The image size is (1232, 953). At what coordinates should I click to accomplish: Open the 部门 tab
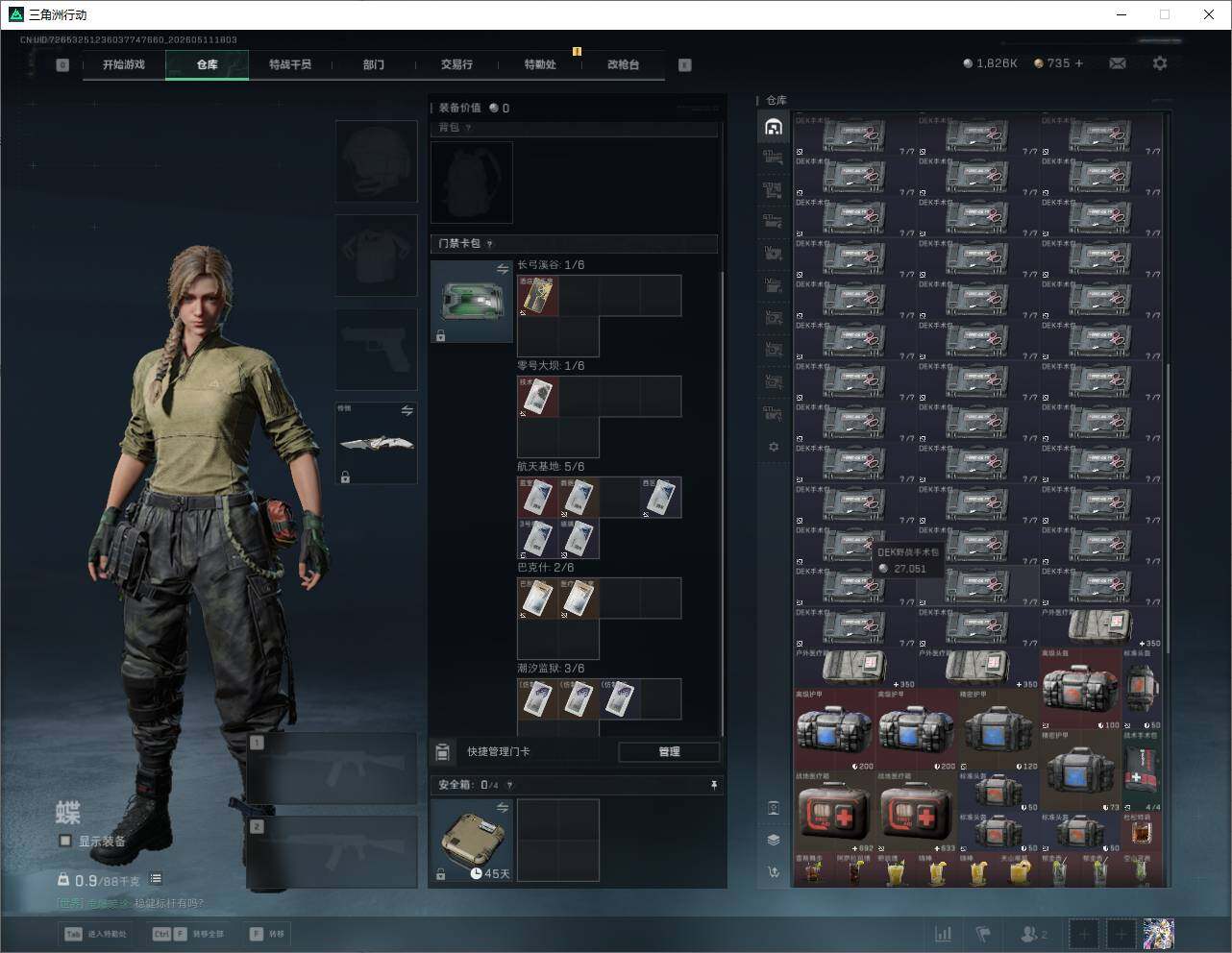tap(374, 64)
